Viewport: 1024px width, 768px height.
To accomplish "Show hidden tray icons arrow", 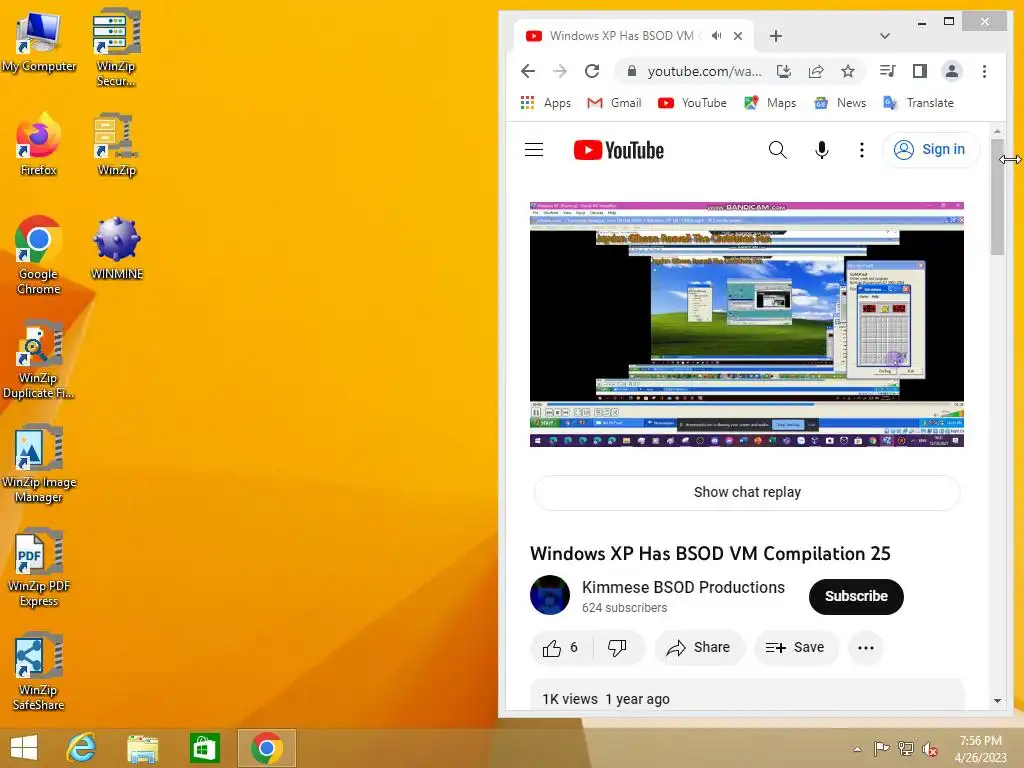I will pyautogui.click(x=857, y=749).
